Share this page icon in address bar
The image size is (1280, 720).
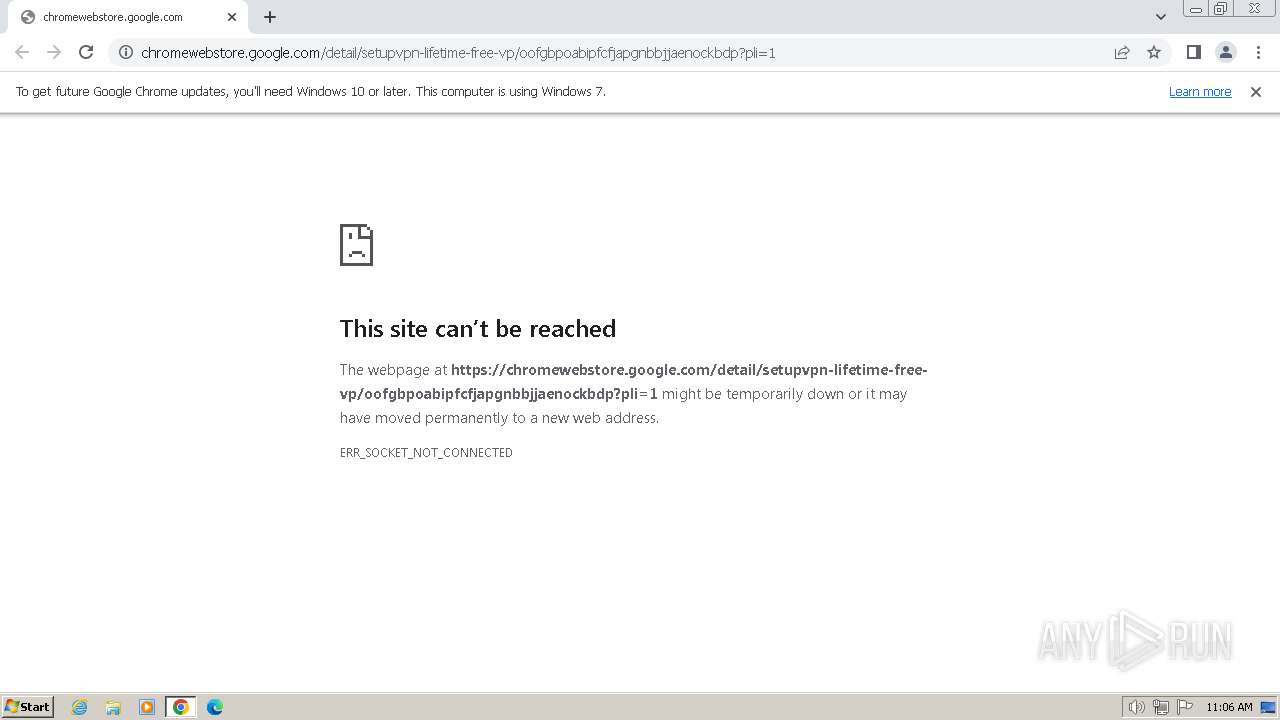click(1122, 52)
